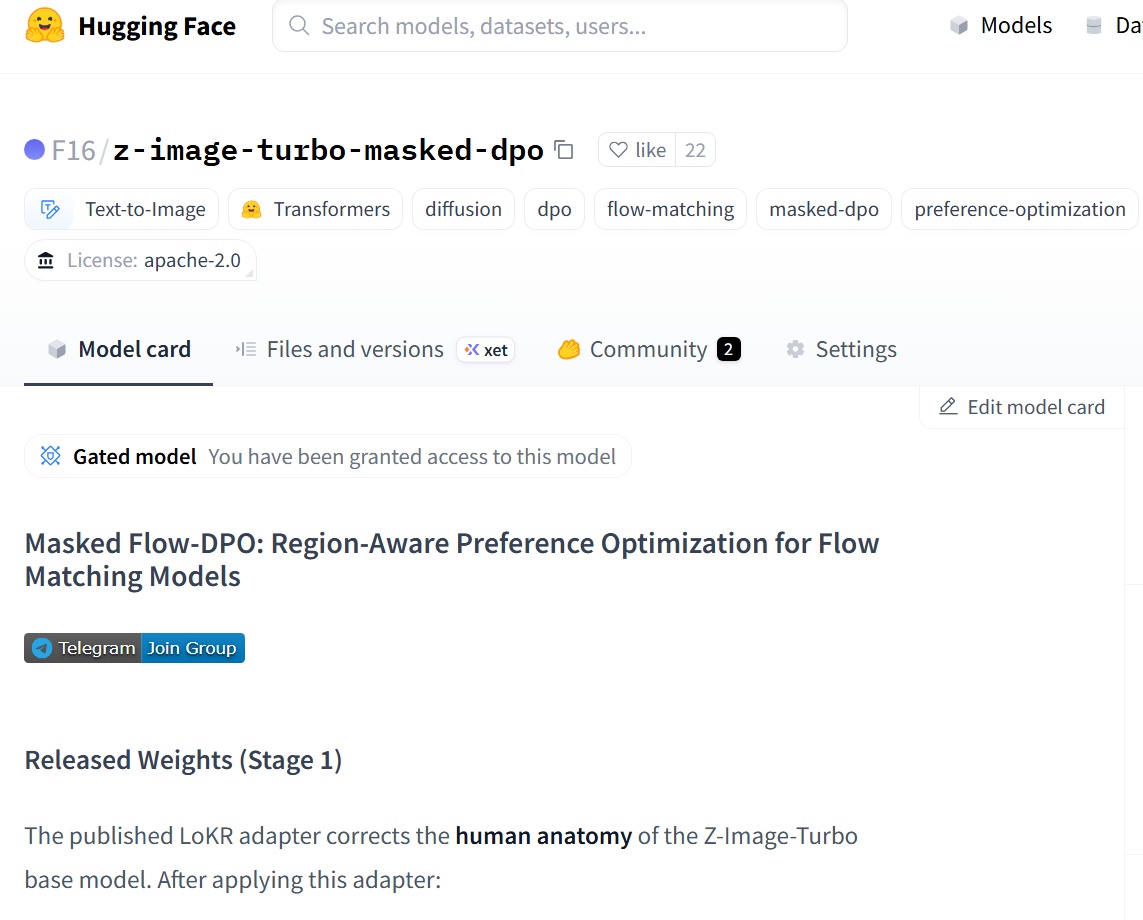Select the dpo tag
This screenshot has width=1143, height=920.
554,209
